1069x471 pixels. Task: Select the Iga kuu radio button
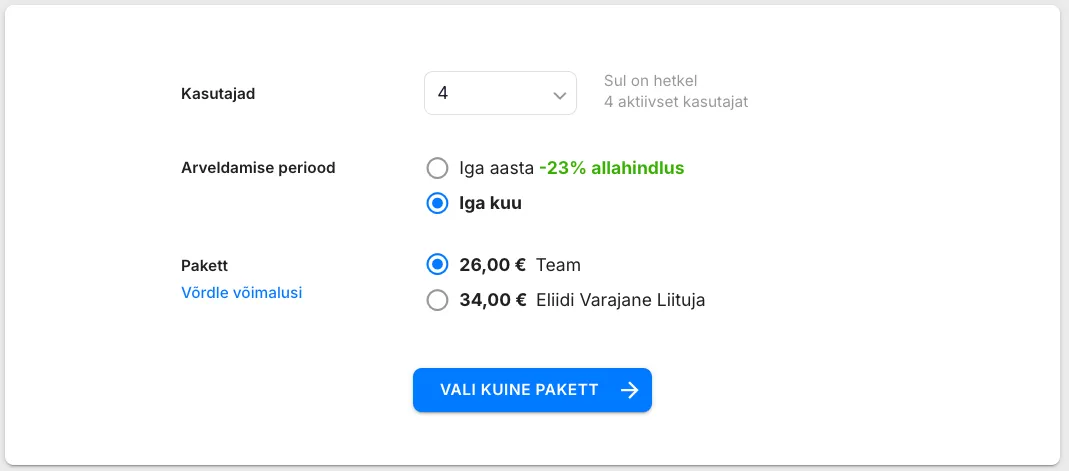437,203
